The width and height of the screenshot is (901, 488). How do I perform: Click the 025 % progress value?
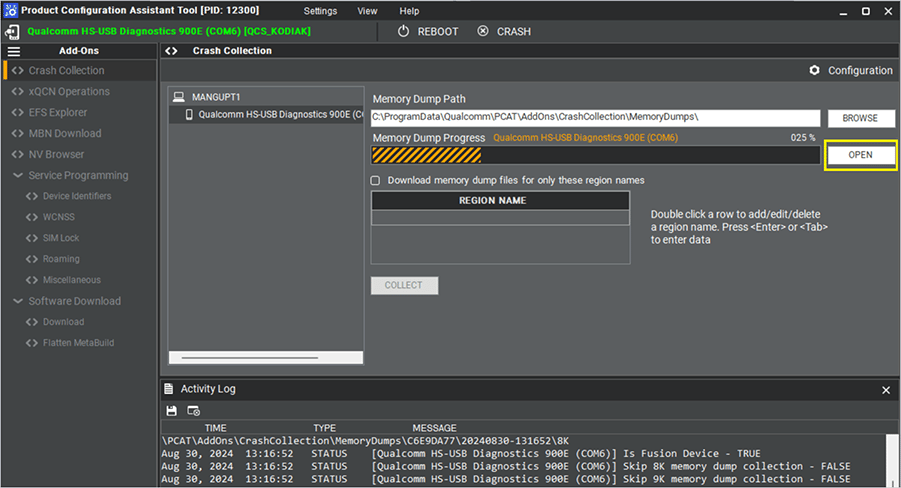click(x=803, y=137)
